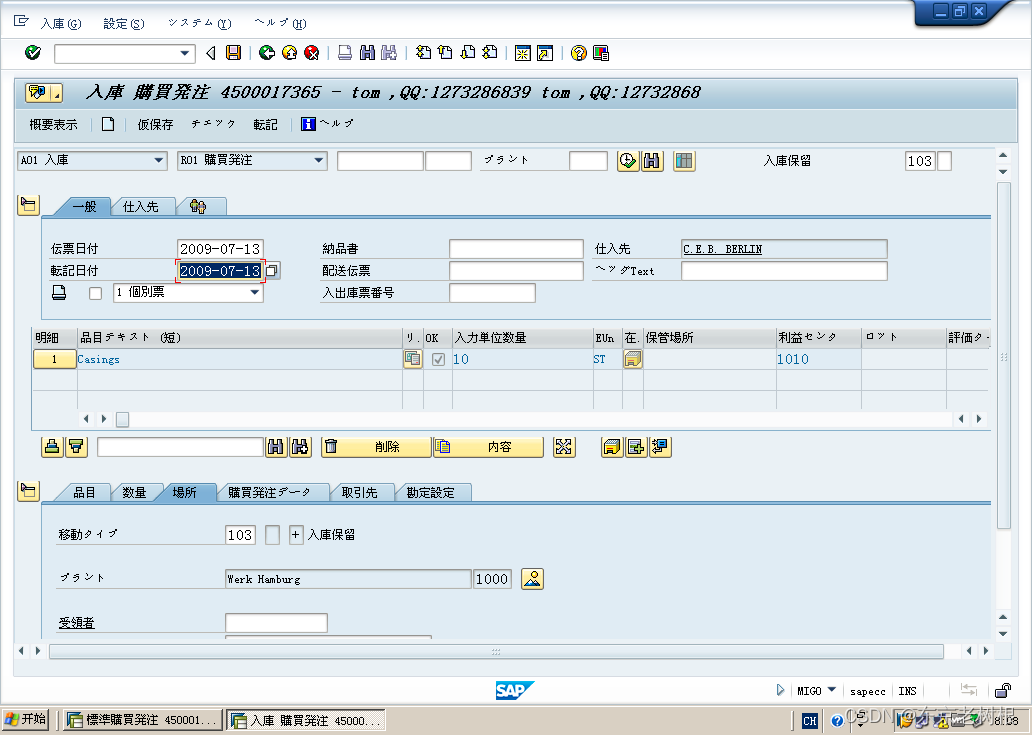This screenshot has width=1032, height=735.
Task: Click the horizontal scrollbar at window bottom
Action: point(496,651)
